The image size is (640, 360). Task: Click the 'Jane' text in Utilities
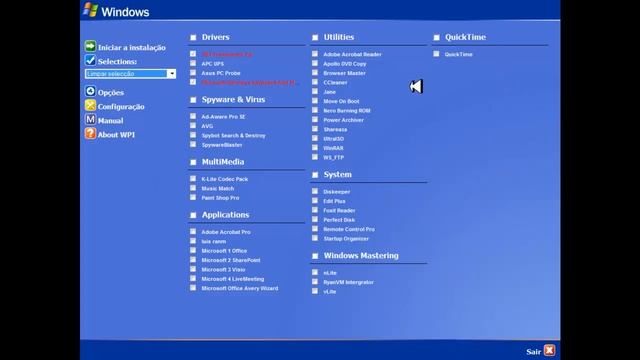(x=329, y=92)
